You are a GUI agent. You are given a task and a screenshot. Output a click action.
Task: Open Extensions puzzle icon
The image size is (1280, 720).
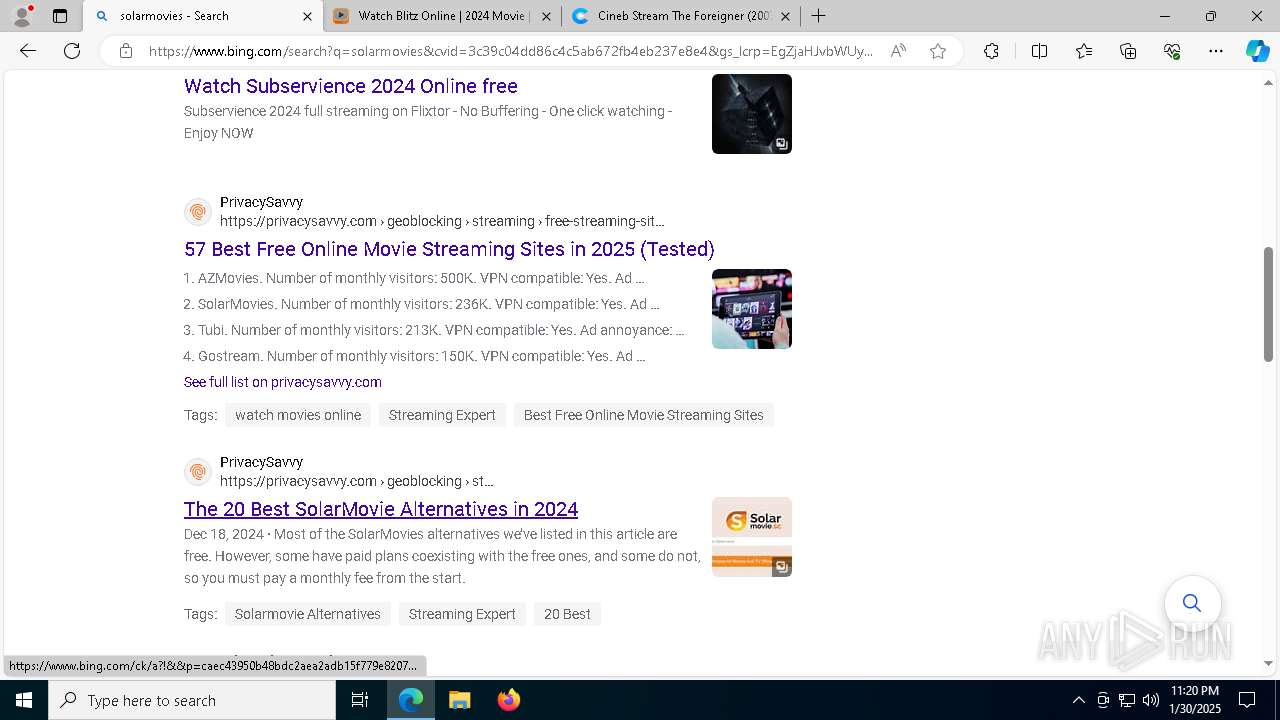991,51
